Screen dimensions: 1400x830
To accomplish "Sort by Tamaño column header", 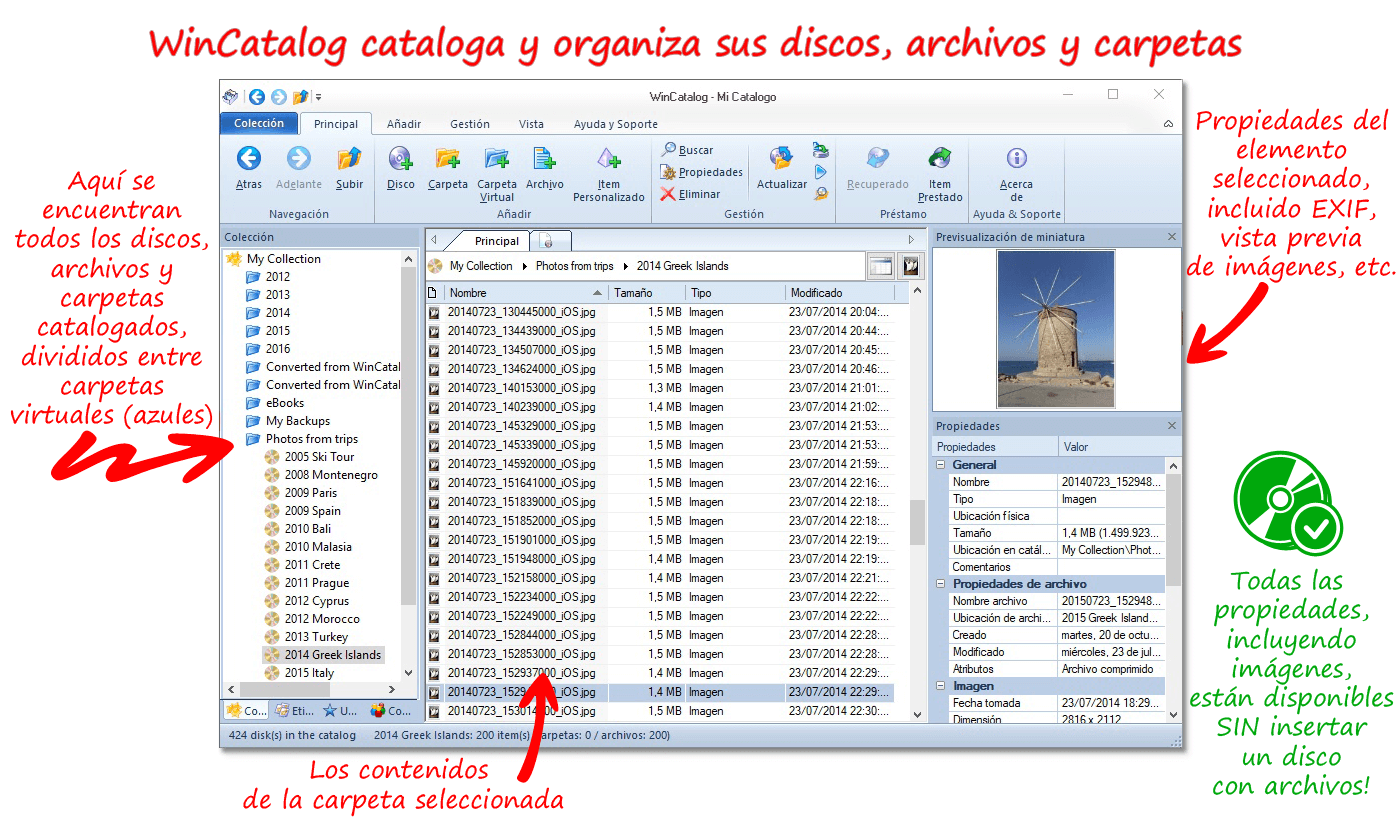I will click(x=647, y=293).
